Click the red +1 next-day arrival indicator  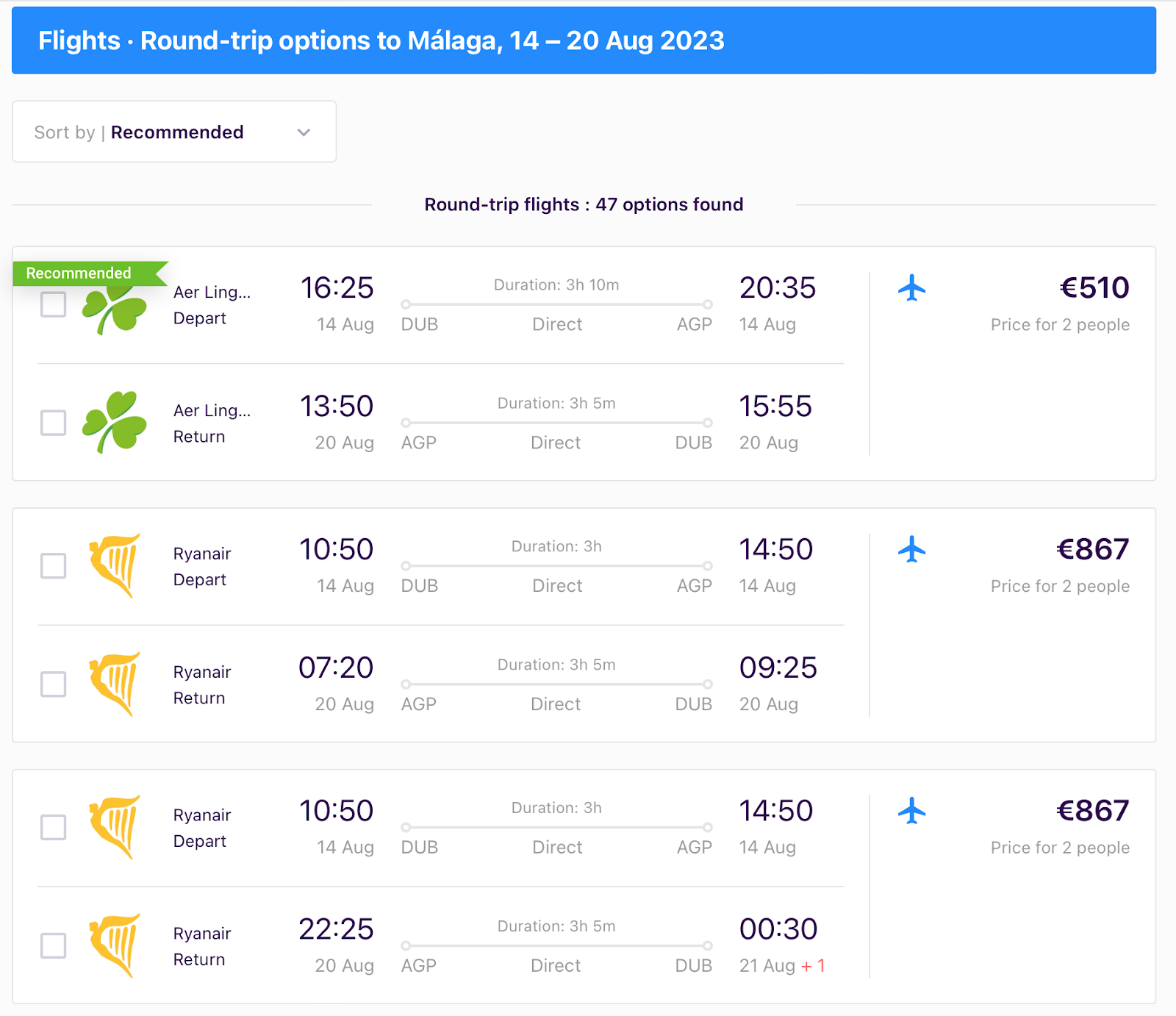pyautogui.click(x=813, y=966)
